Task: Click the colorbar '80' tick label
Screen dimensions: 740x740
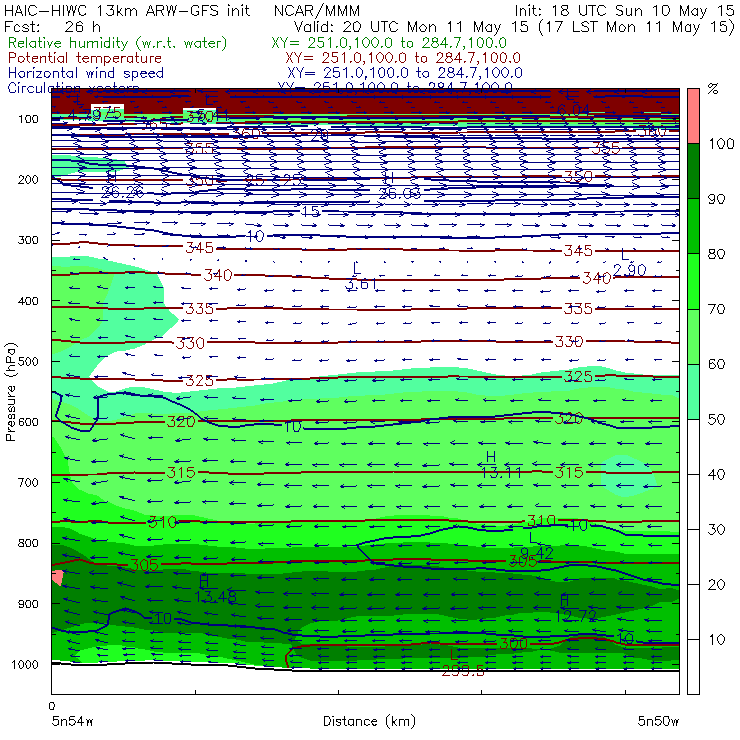Action: click(717, 254)
